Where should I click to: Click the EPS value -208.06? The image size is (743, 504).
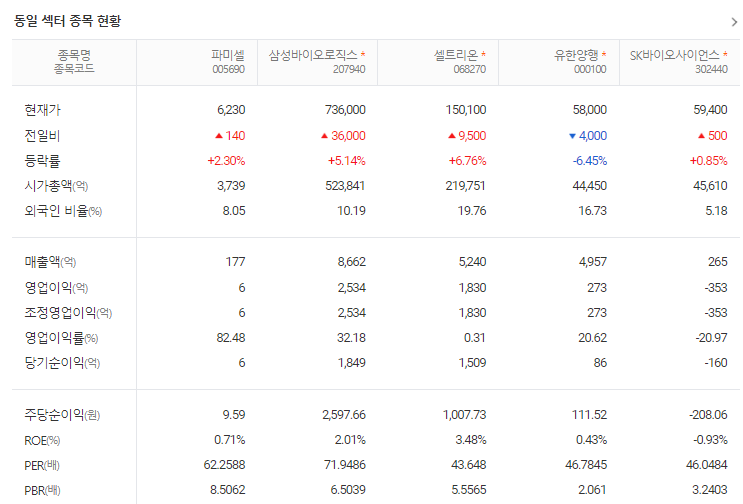(708, 415)
